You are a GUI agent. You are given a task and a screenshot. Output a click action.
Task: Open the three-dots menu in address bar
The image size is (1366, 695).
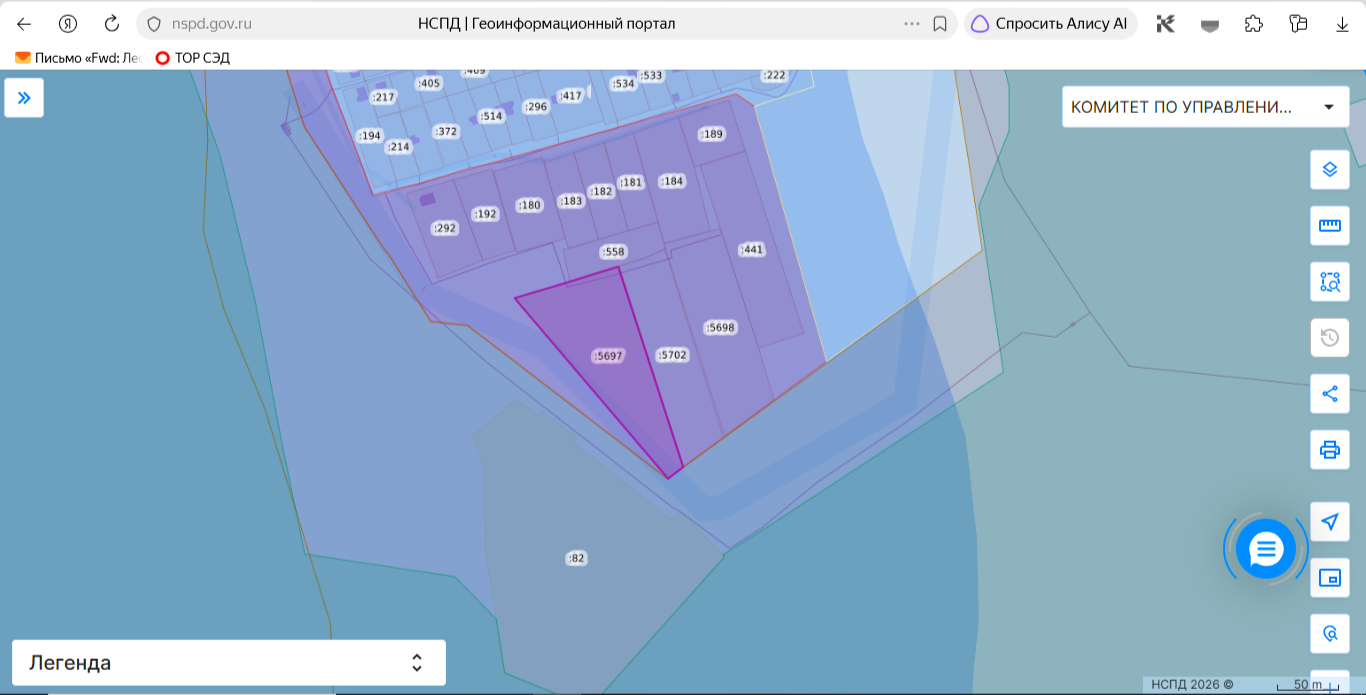912,24
